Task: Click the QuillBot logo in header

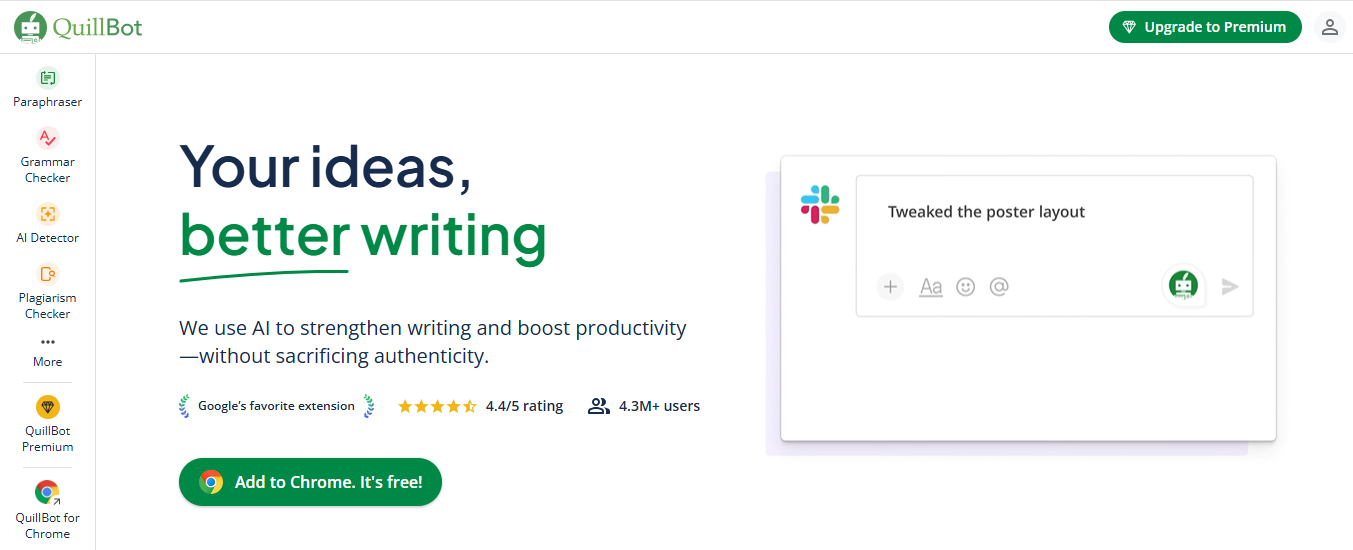Action: (x=78, y=27)
